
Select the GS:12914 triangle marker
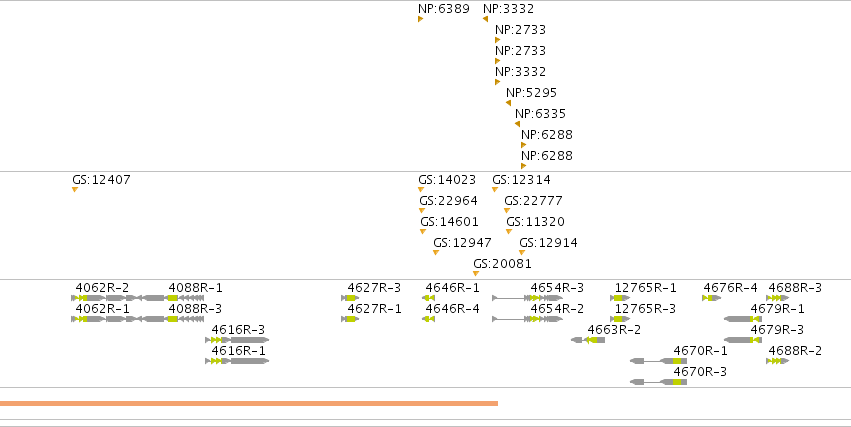pos(522,252)
